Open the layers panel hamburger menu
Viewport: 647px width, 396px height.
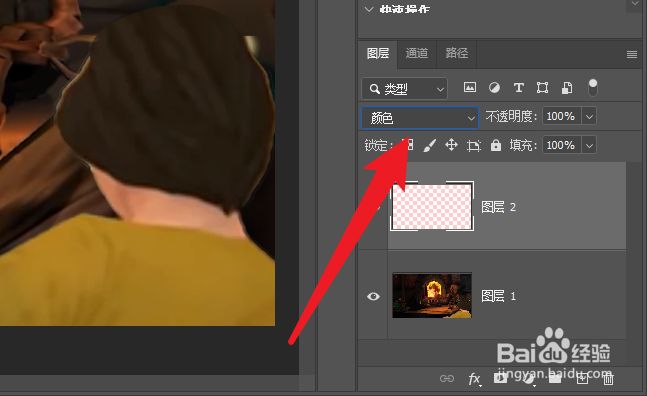click(x=632, y=54)
